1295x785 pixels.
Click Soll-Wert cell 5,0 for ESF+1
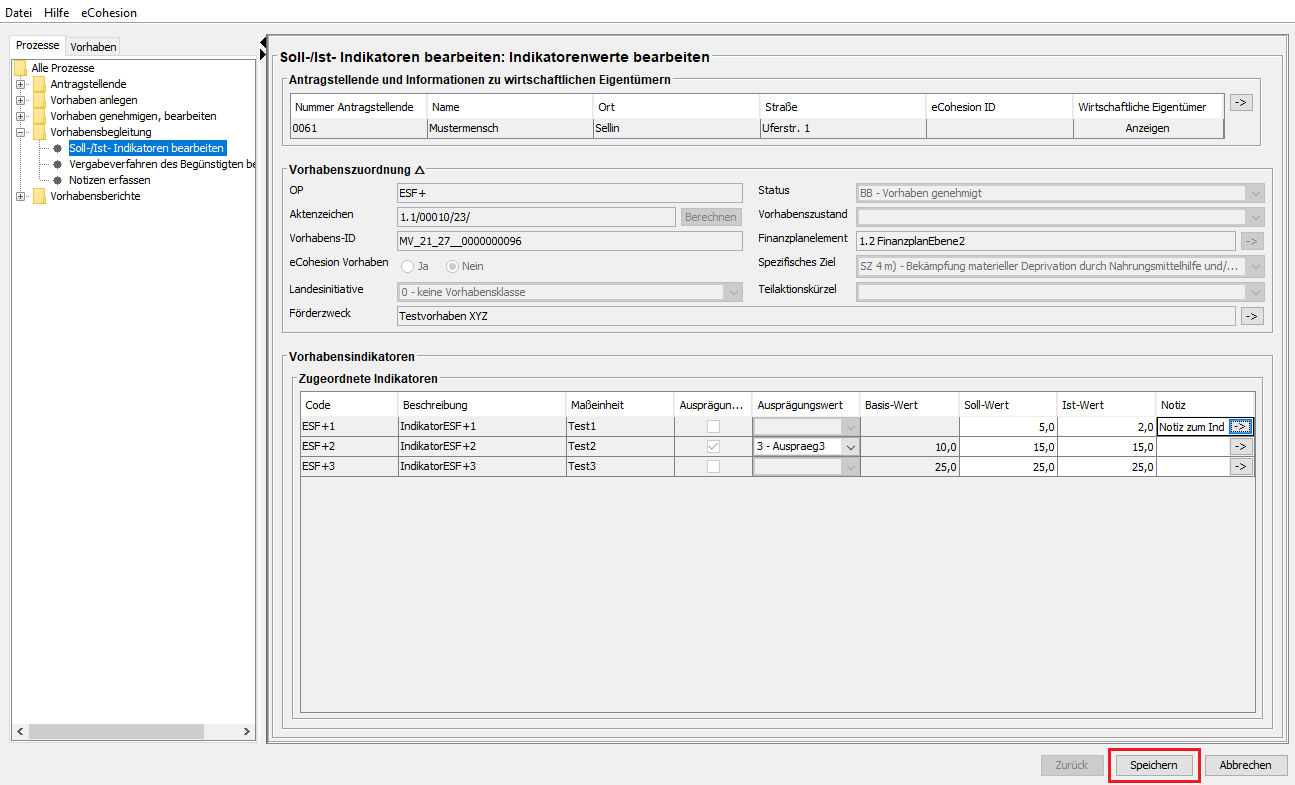click(1009, 427)
